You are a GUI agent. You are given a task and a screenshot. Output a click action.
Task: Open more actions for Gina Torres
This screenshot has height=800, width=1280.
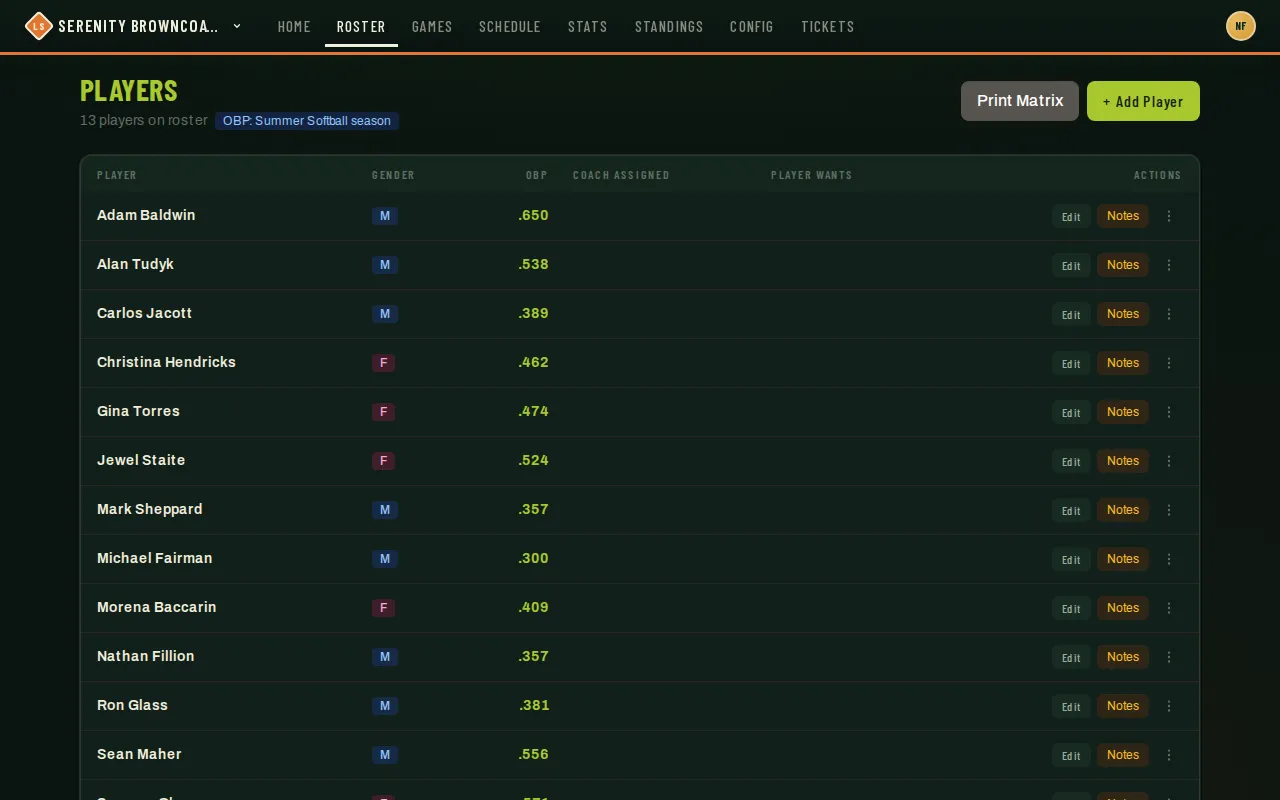(1169, 412)
